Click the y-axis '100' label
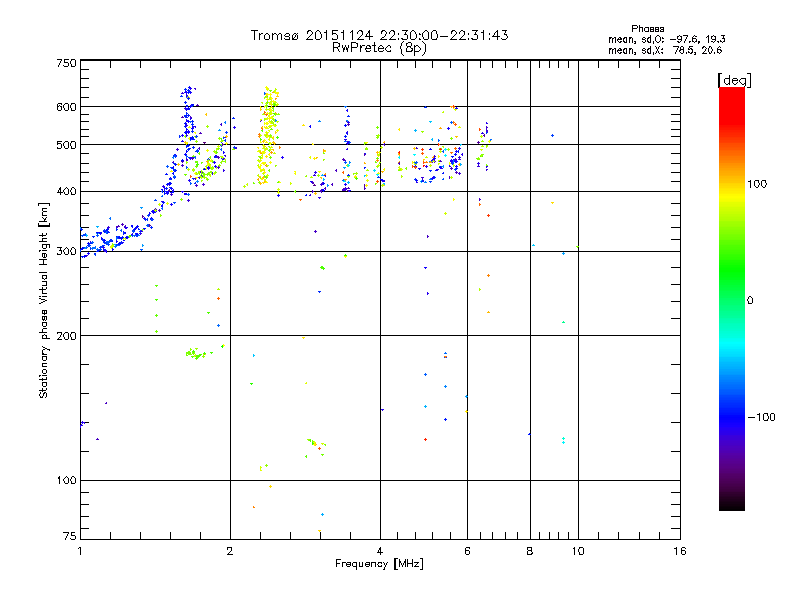The width and height of the screenshot is (800, 600). (x=66, y=481)
